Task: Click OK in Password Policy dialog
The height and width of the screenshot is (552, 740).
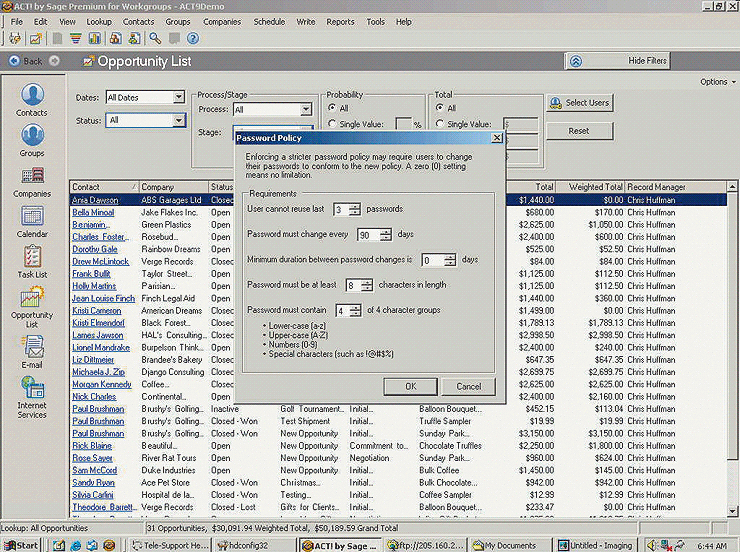Action: pyautogui.click(x=411, y=386)
